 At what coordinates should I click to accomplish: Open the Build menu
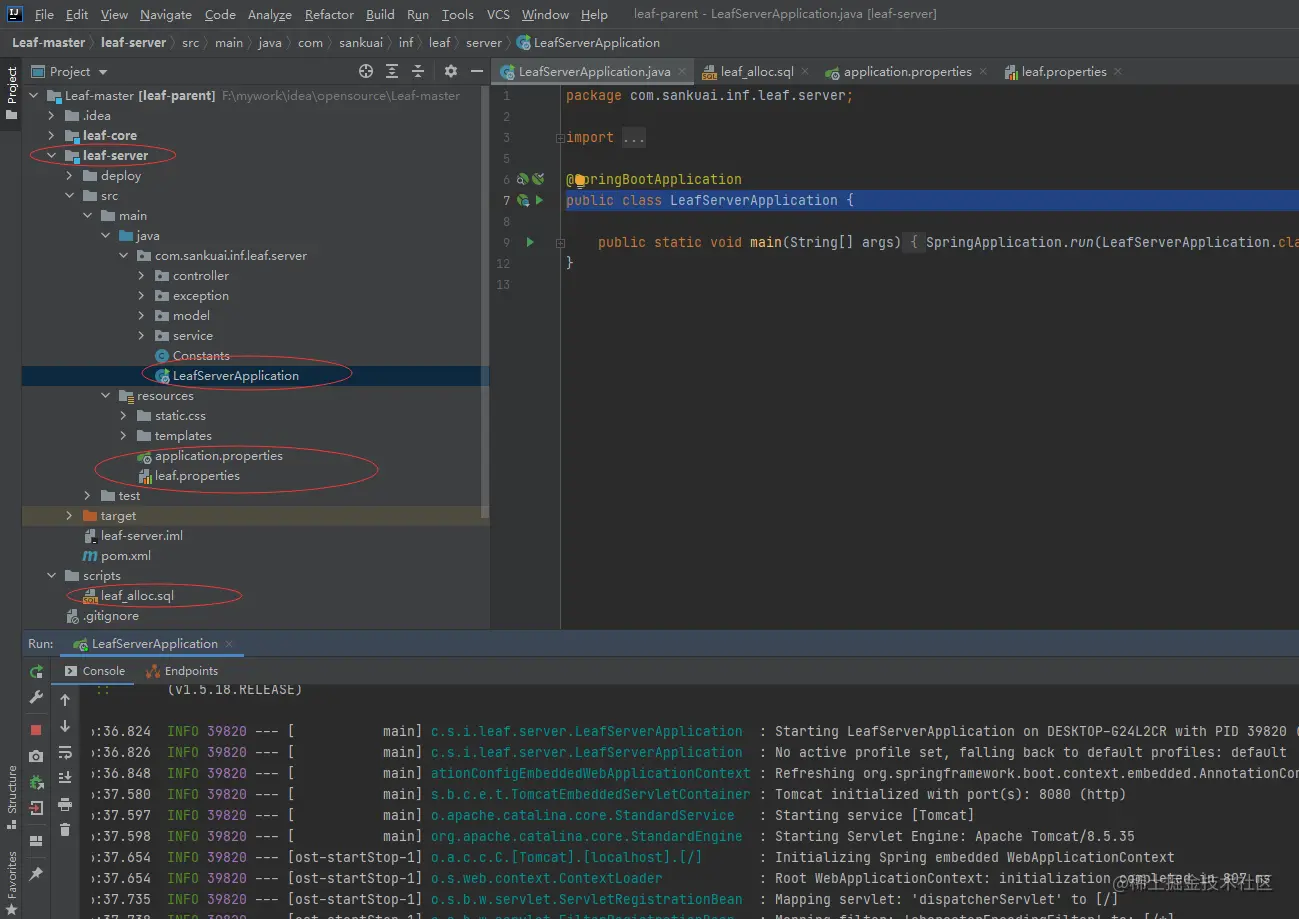(x=380, y=15)
